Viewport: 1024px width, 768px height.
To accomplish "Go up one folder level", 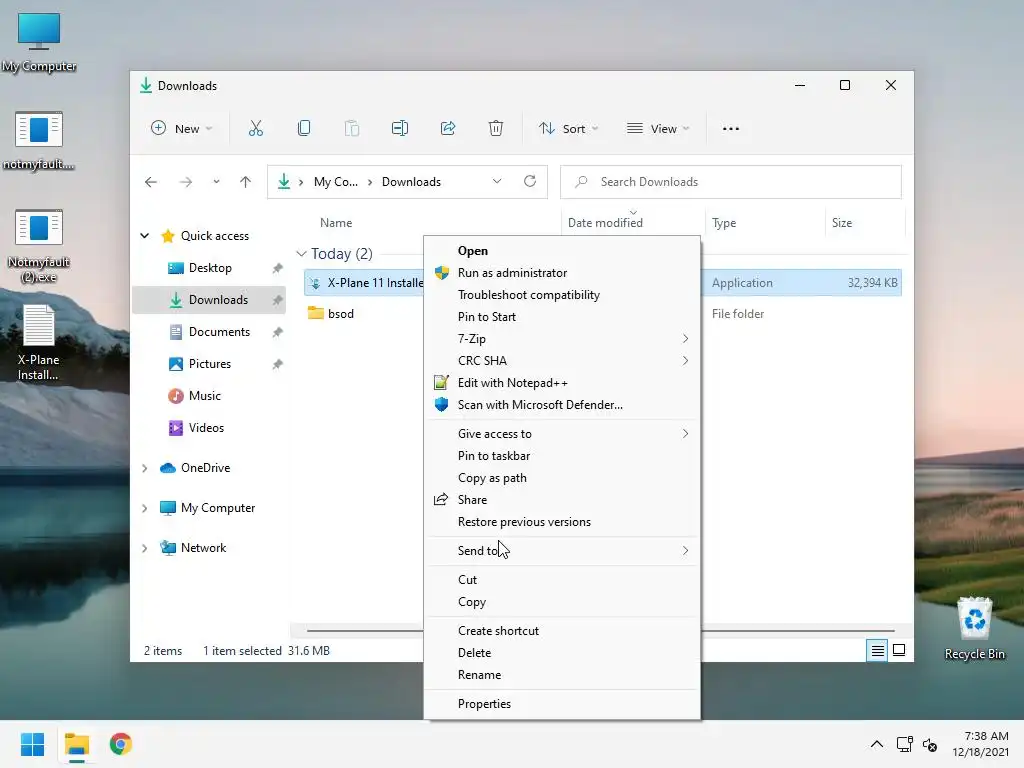I will [246, 182].
